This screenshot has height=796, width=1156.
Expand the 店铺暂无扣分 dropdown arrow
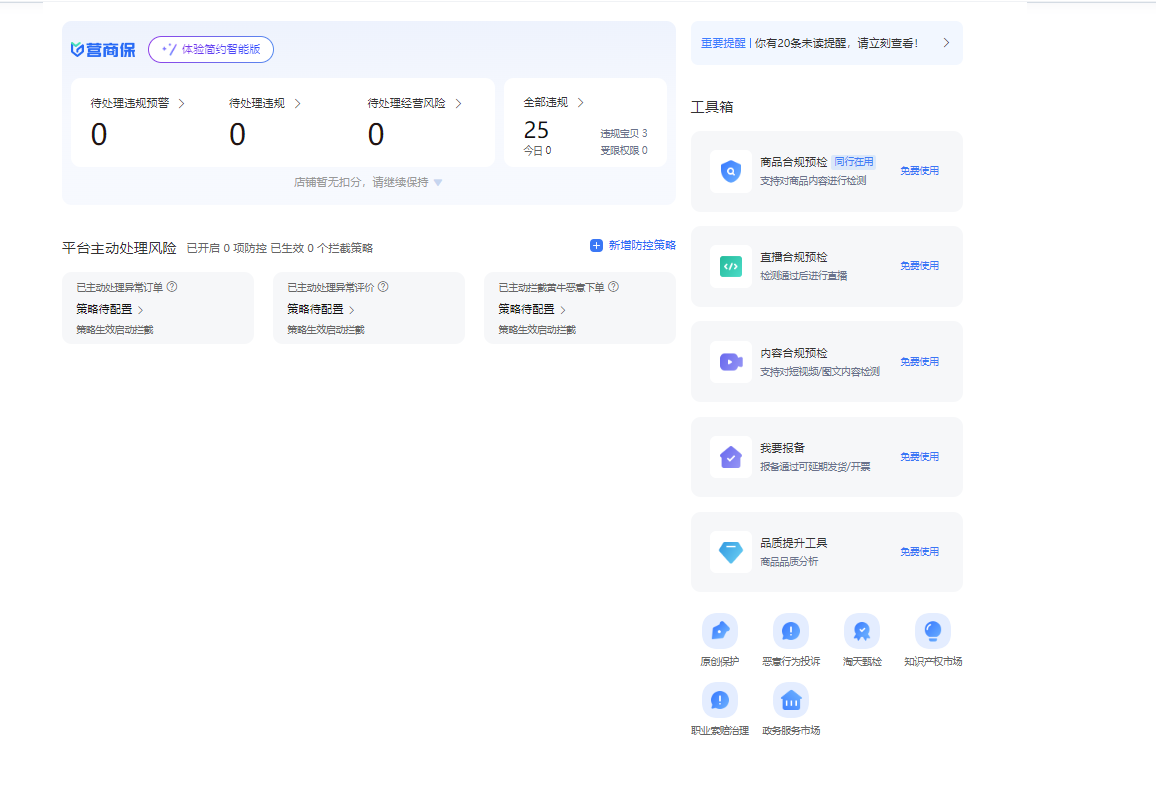point(438,183)
